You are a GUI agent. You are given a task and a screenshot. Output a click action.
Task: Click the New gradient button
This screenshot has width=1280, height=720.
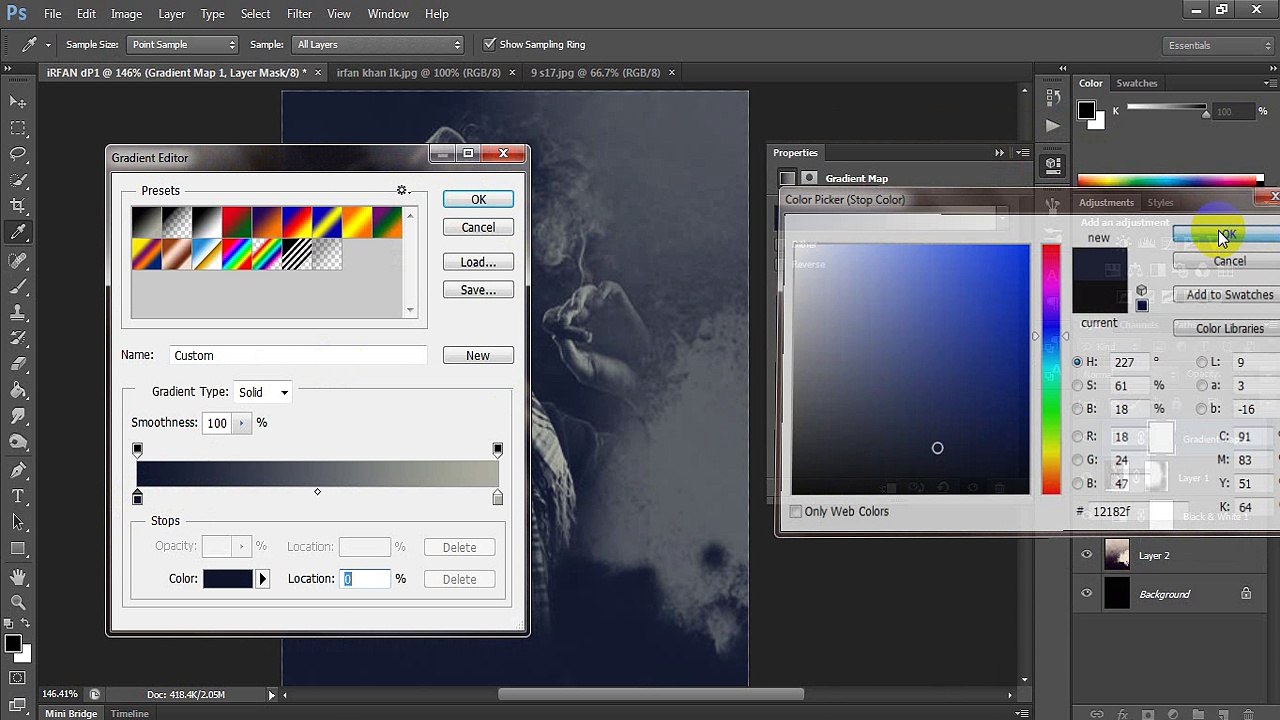click(x=478, y=355)
